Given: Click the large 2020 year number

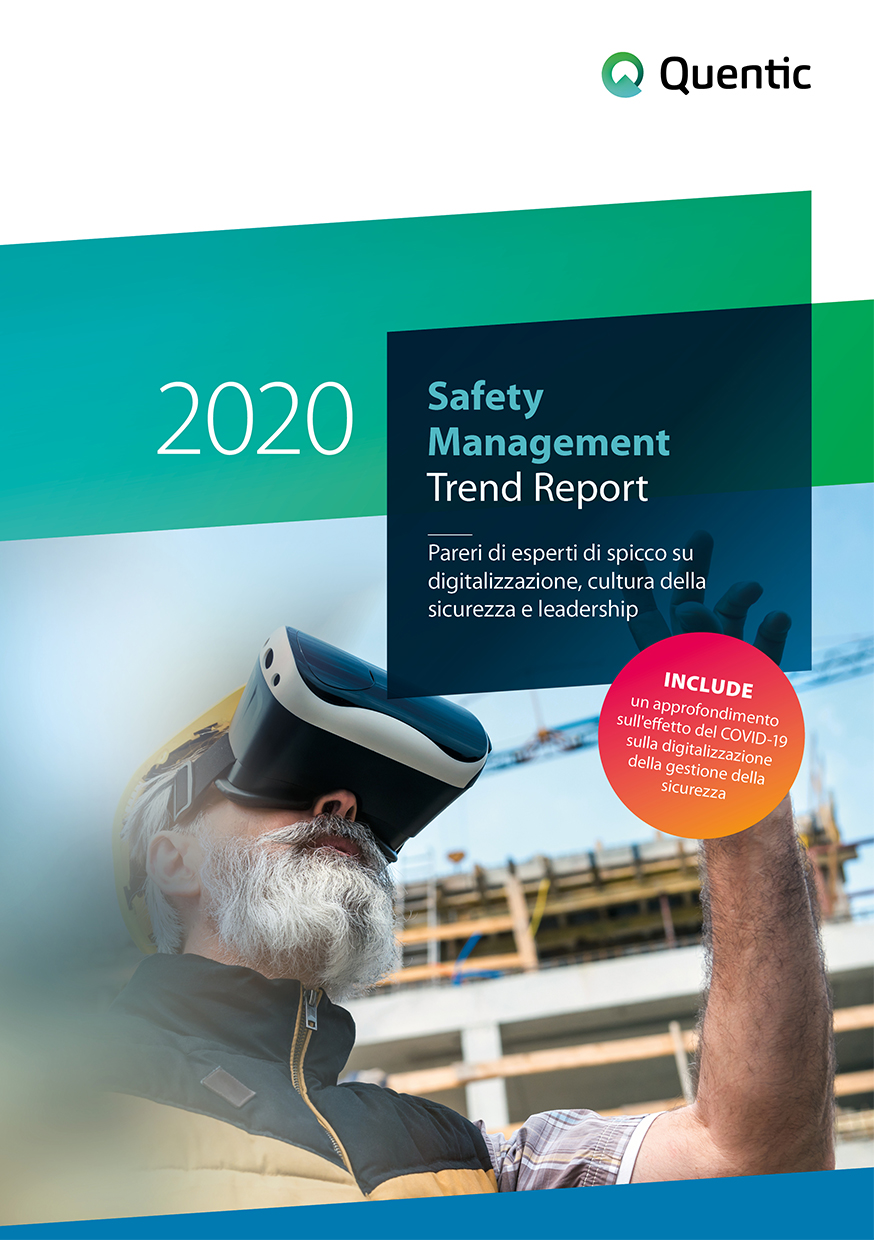Looking at the screenshot, I should click(255, 418).
